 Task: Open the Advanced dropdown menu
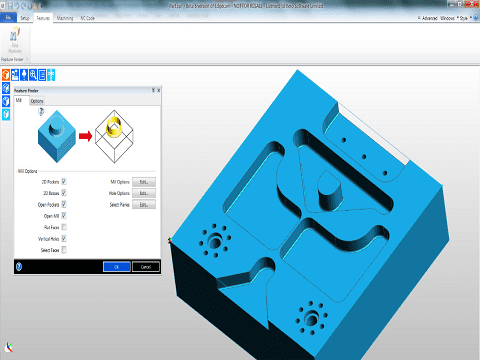coord(428,18)
